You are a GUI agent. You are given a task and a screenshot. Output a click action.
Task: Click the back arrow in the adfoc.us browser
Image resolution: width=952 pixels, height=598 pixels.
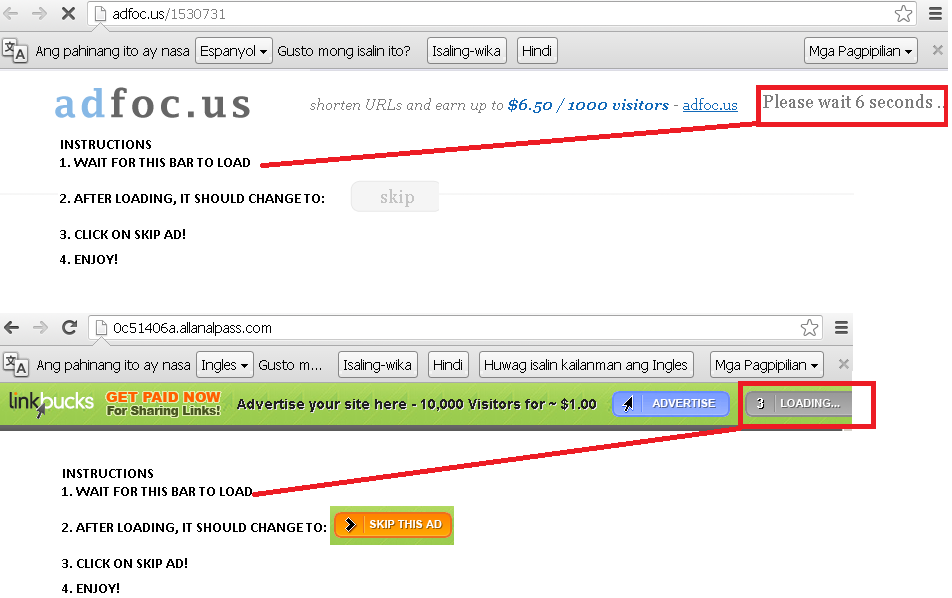point(10,13)
